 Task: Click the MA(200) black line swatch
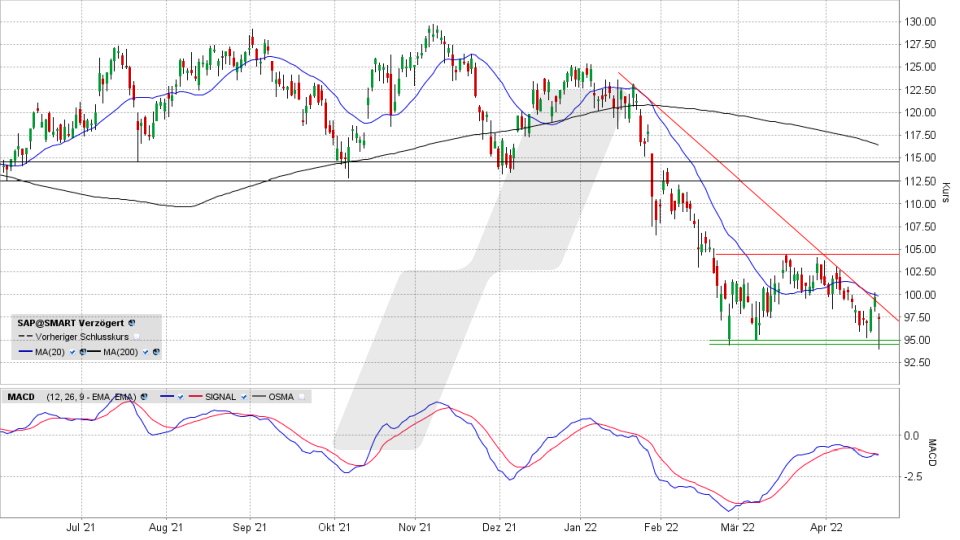(94, 351)
